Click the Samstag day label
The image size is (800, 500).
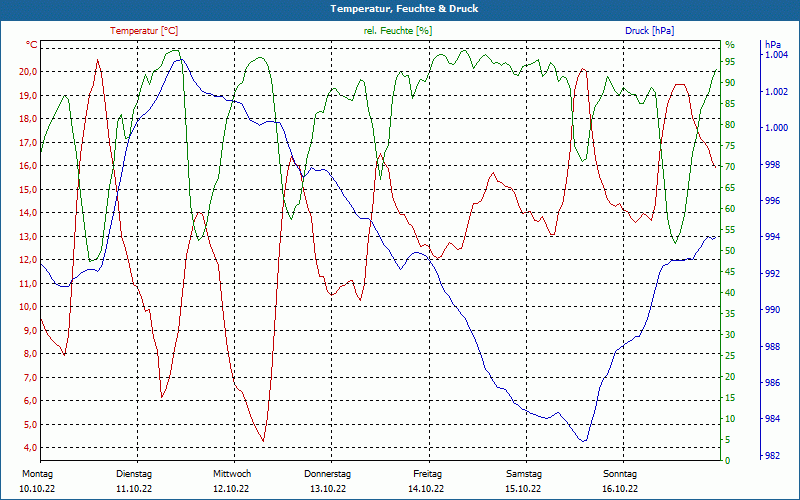point(524,474)
